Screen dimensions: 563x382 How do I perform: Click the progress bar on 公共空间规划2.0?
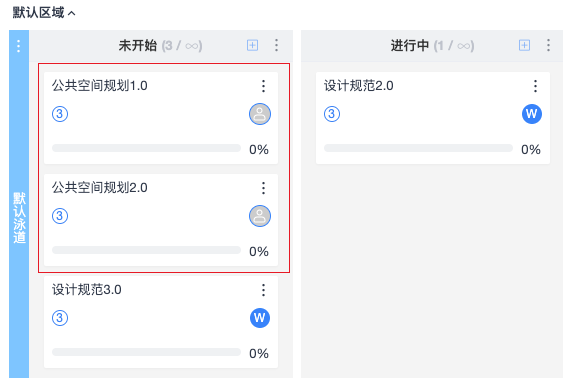point(146,250)
